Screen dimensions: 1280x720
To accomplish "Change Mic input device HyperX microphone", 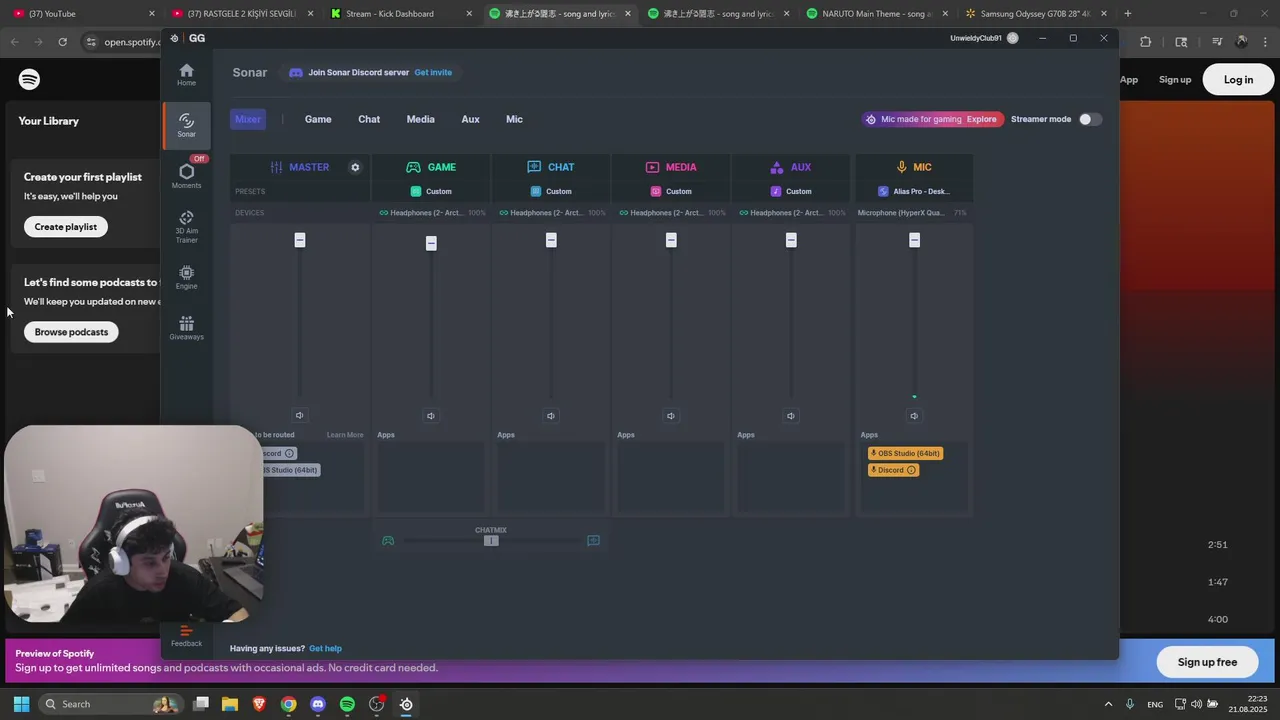I will 912,213.
